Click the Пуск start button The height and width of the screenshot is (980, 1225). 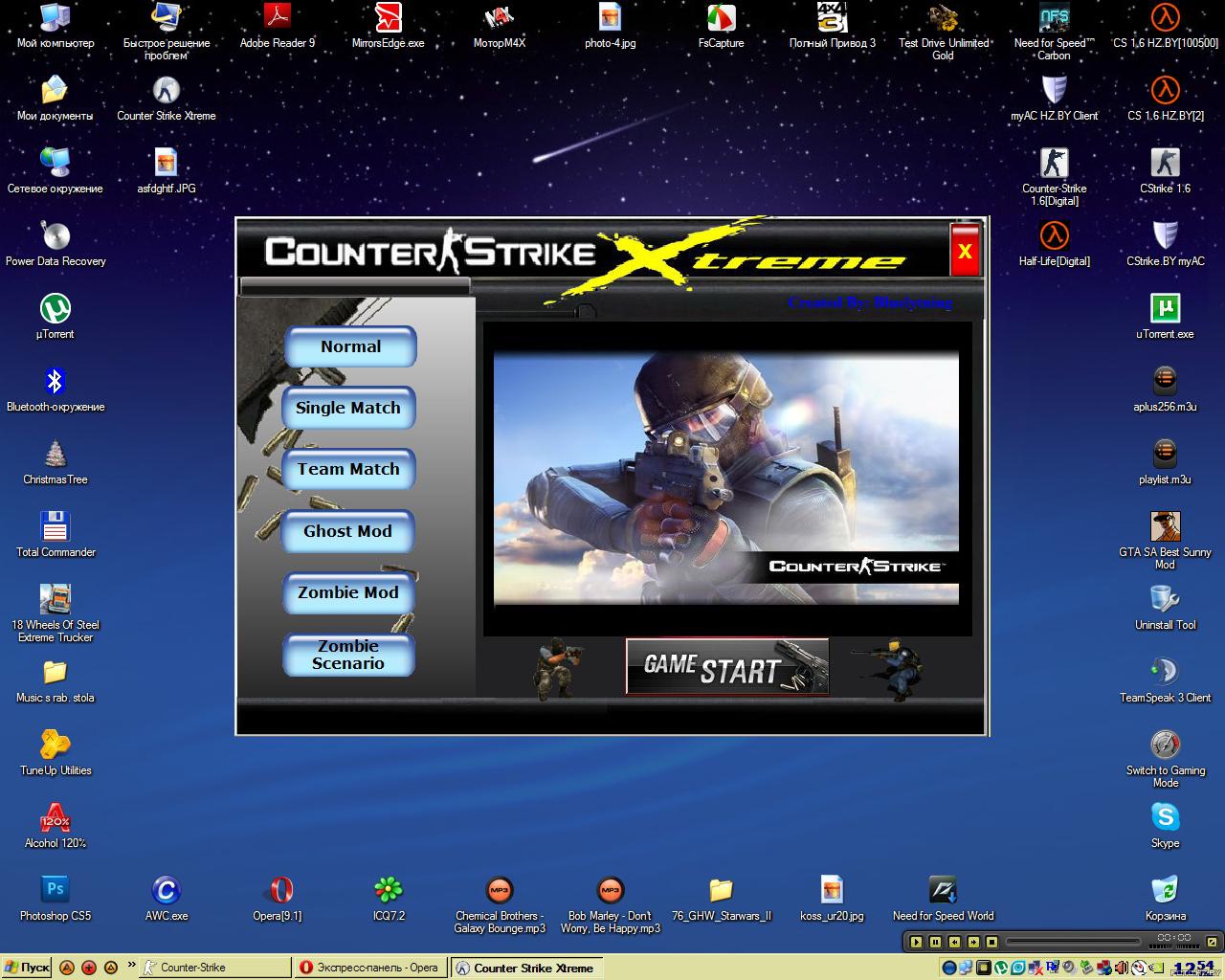point(27,968)
